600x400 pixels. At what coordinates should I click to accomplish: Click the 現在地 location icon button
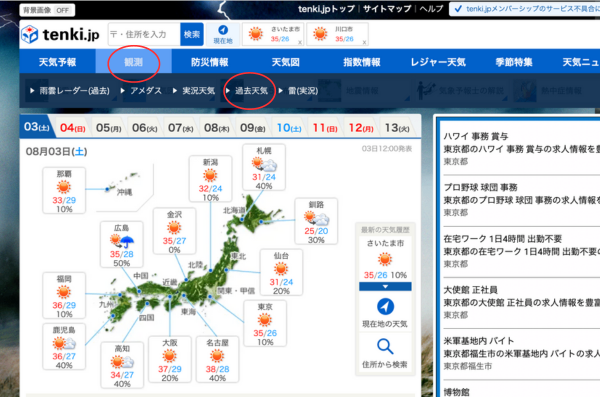point(223,34)
